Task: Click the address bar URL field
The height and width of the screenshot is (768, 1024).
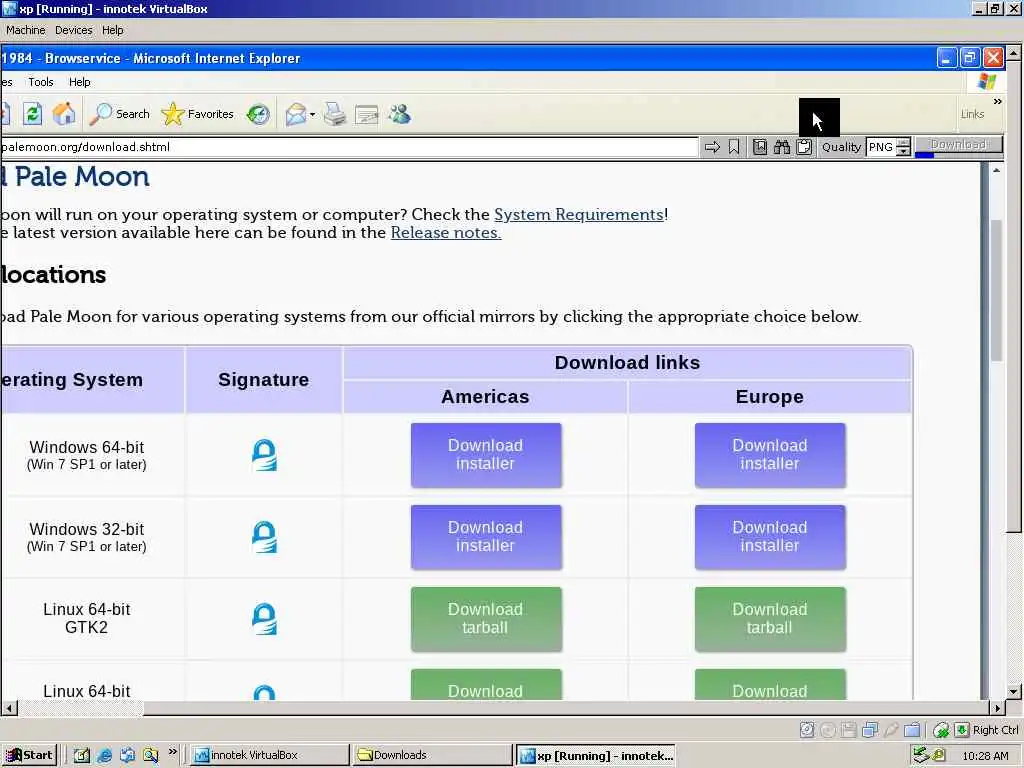Action: [349, 147]
